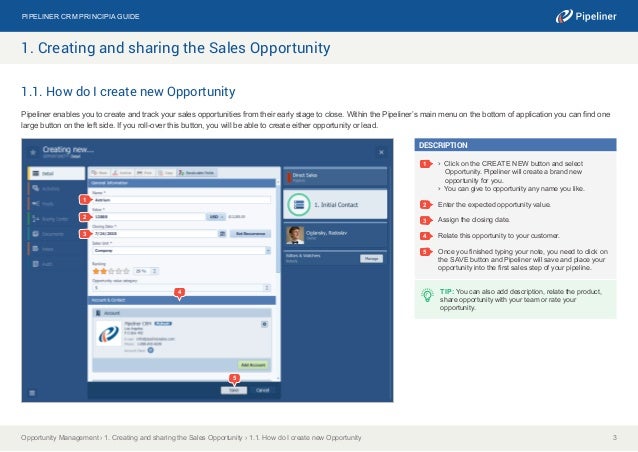
Task: Click into the Closing Date input field
Action: click(x=155, y=234)
